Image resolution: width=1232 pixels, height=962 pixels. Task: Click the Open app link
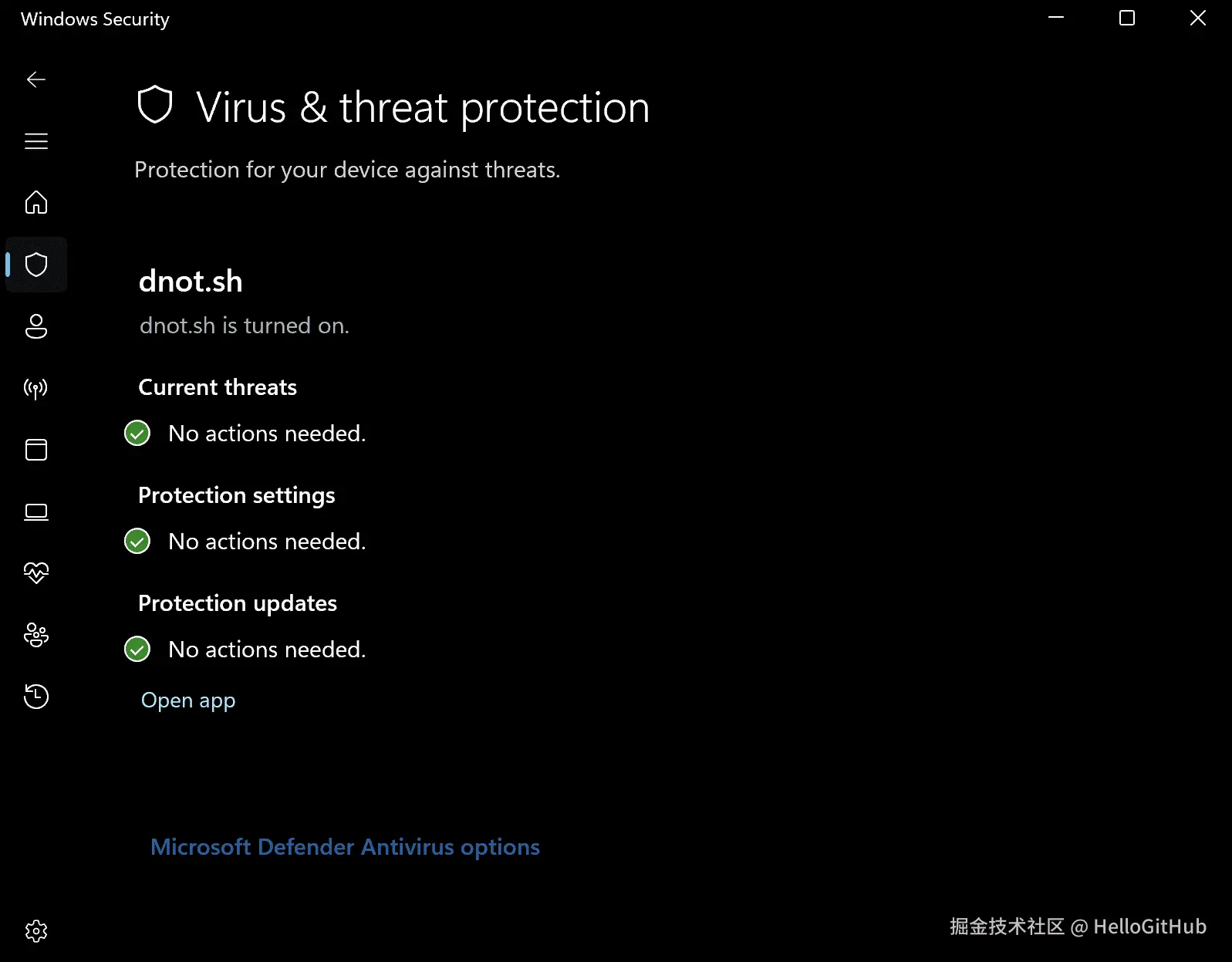[188, 700]
